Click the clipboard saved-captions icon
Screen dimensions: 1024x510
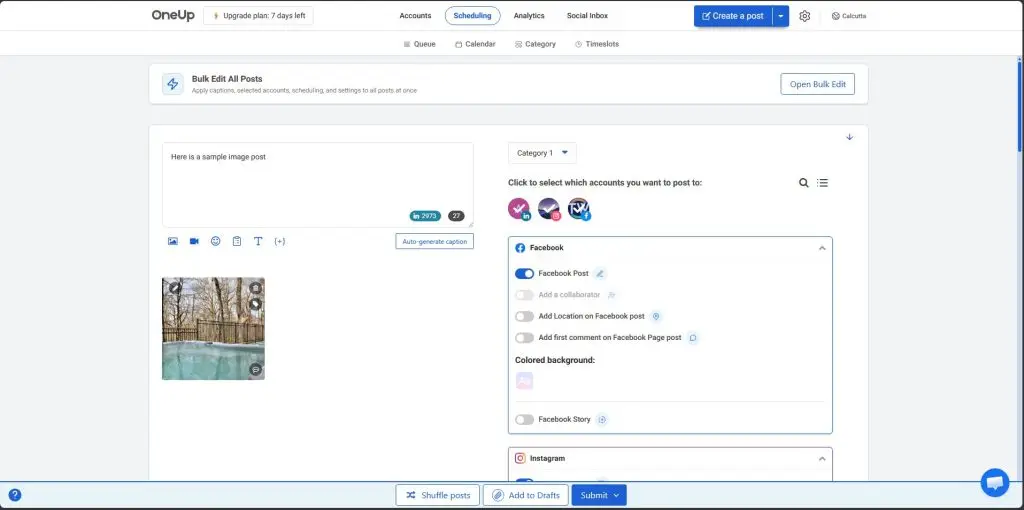237,241
